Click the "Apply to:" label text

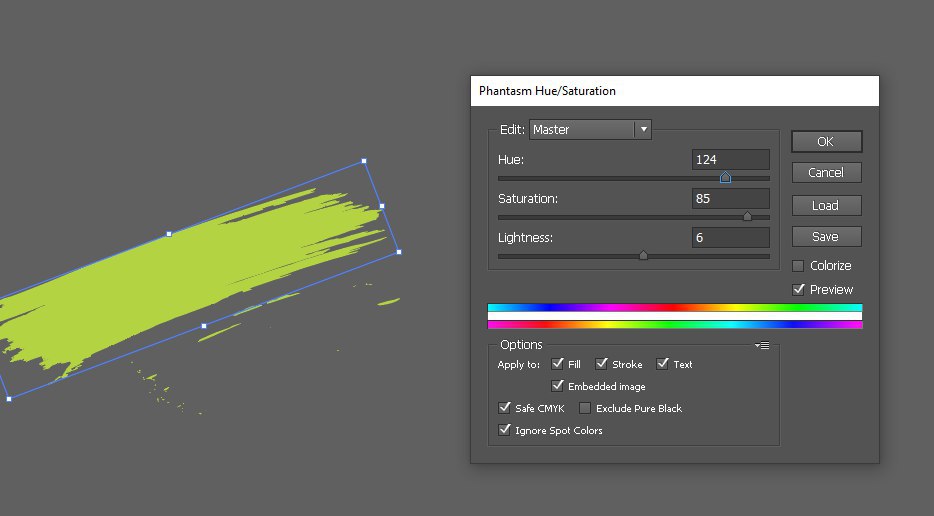pos(519,365)
